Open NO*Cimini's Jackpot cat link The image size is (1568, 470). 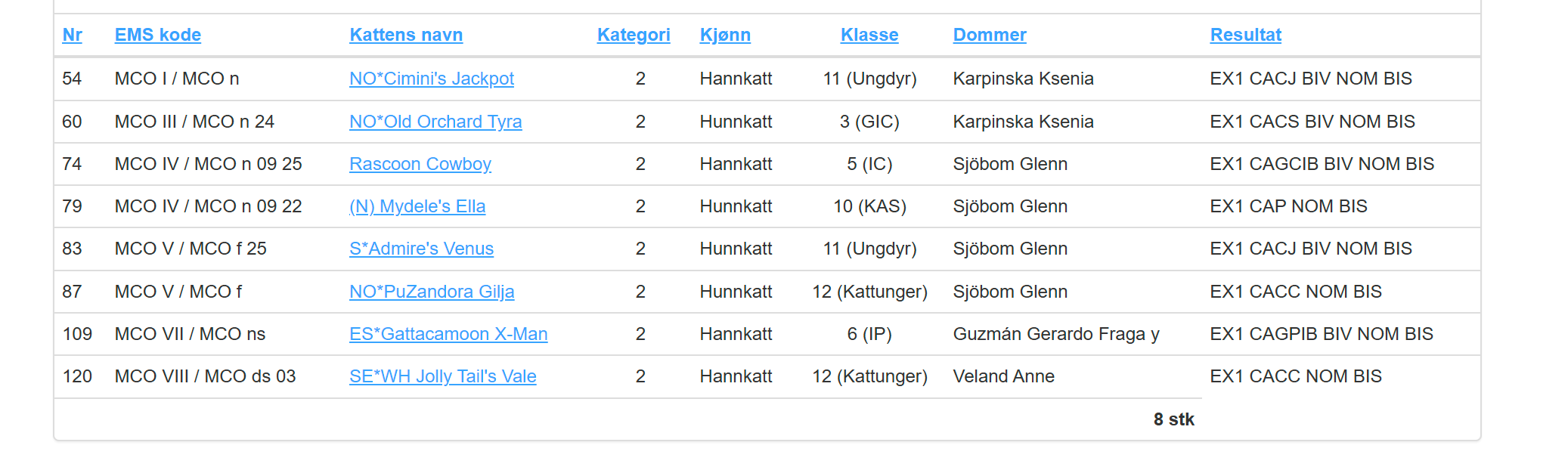[432, 79]
